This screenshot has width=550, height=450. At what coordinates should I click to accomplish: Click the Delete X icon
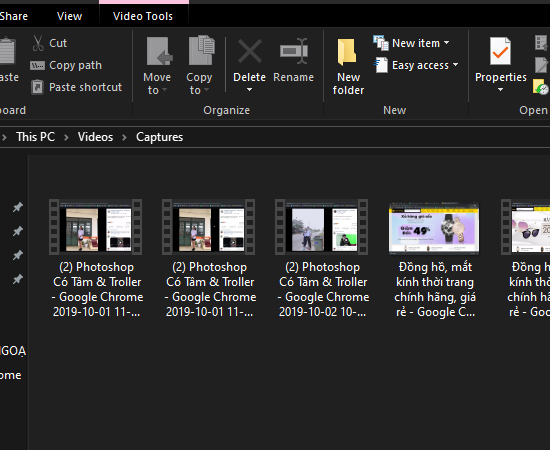tap(250, 51)
